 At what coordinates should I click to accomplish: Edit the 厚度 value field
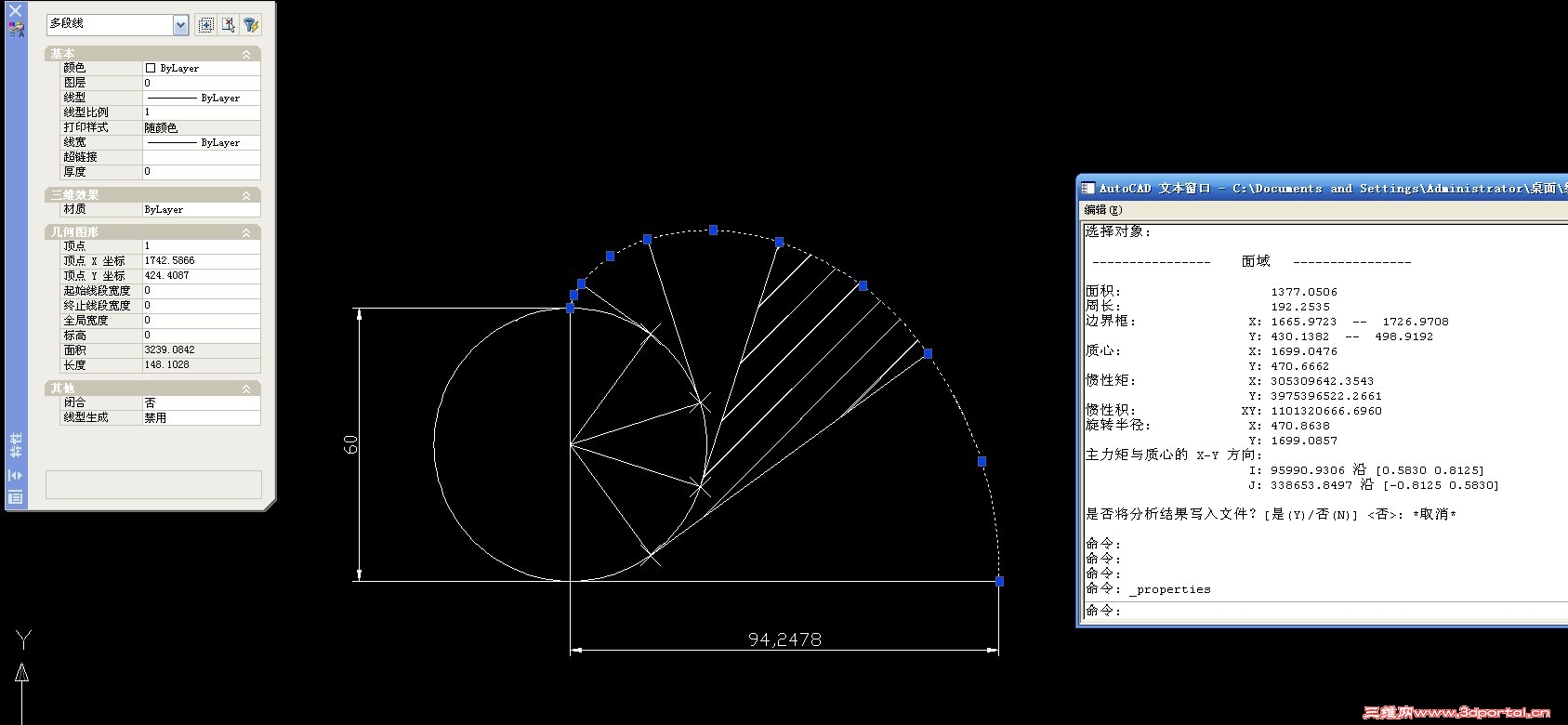pos(201,172)
